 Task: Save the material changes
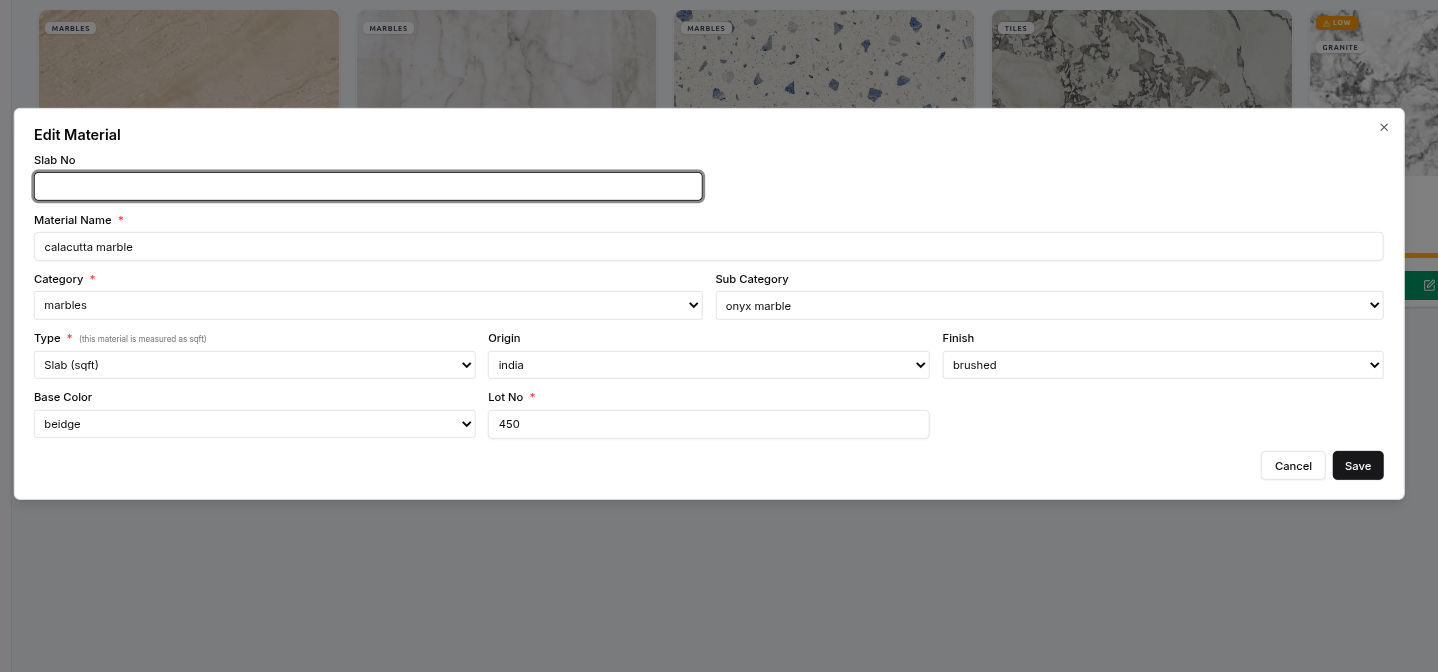coord(1358,466)
